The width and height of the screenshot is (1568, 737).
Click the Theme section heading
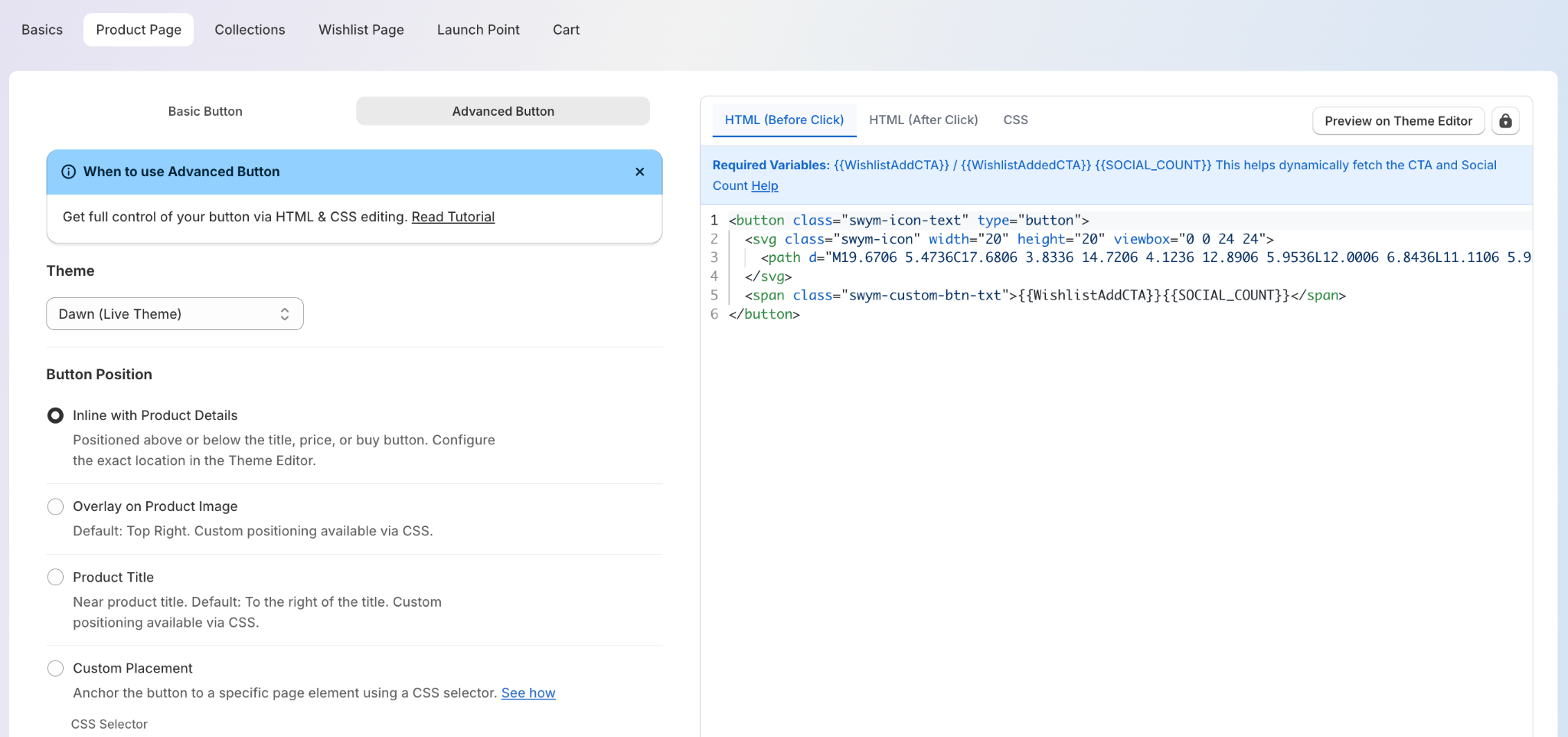70,270
